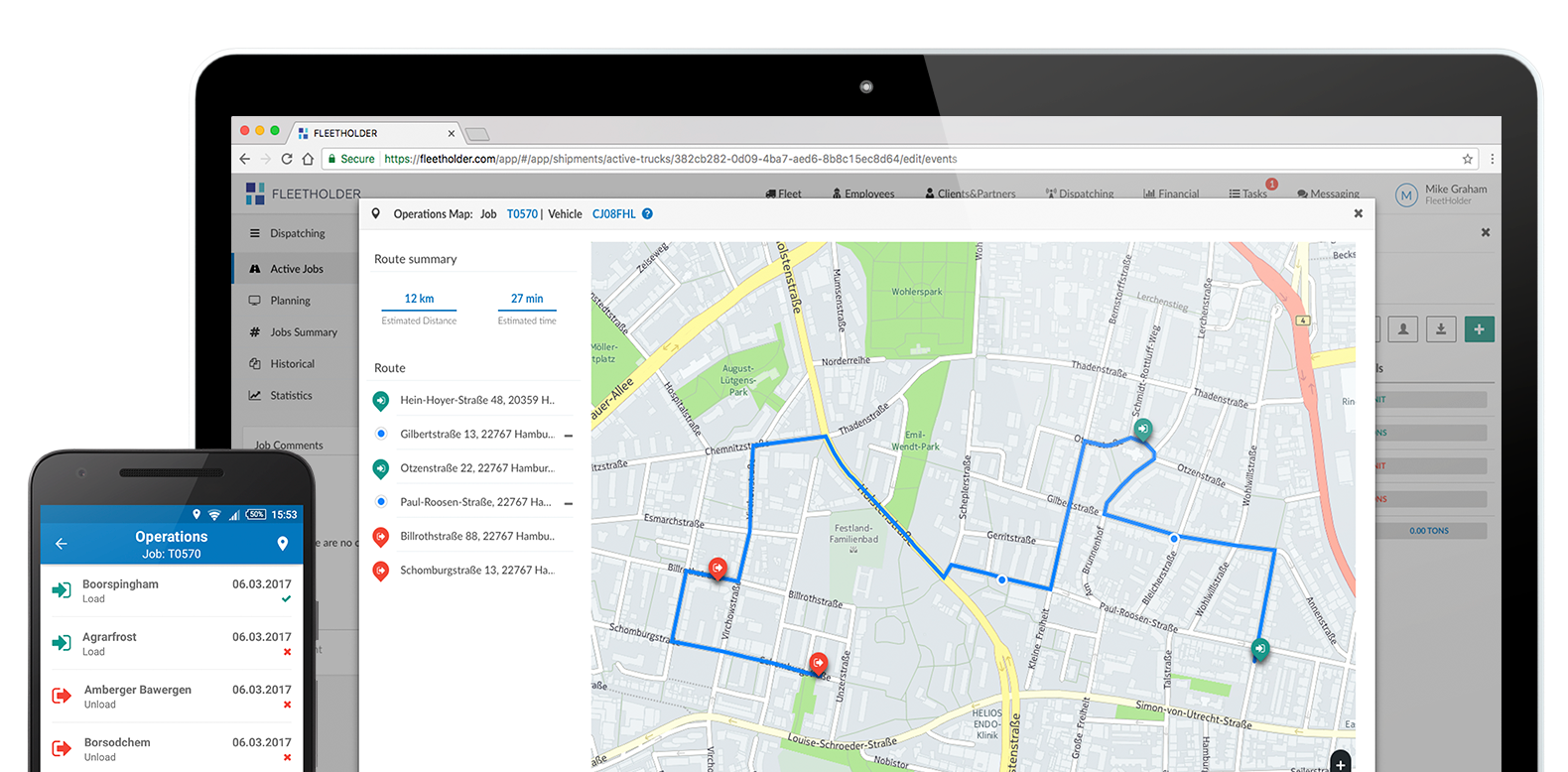1568x772 pixels.
Task: Click the Job Comments heading in the sidebar
Action: 289,446
